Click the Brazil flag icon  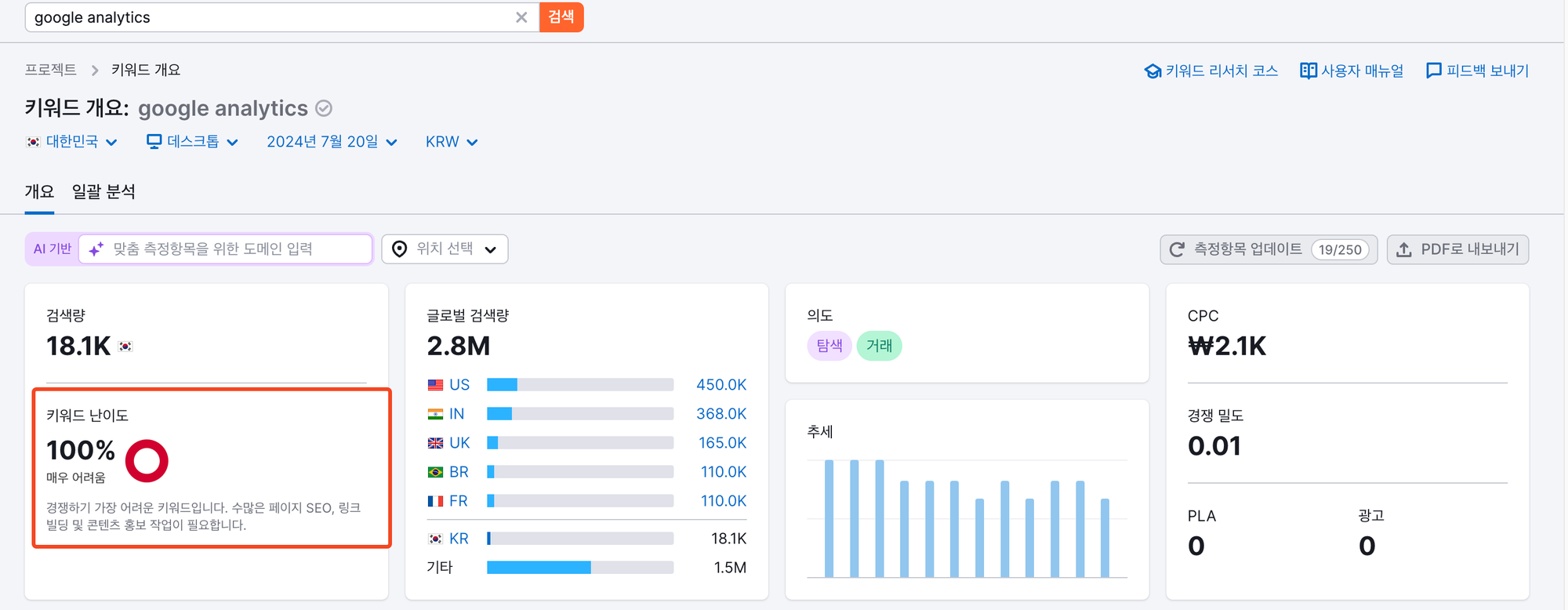(435, 472)
